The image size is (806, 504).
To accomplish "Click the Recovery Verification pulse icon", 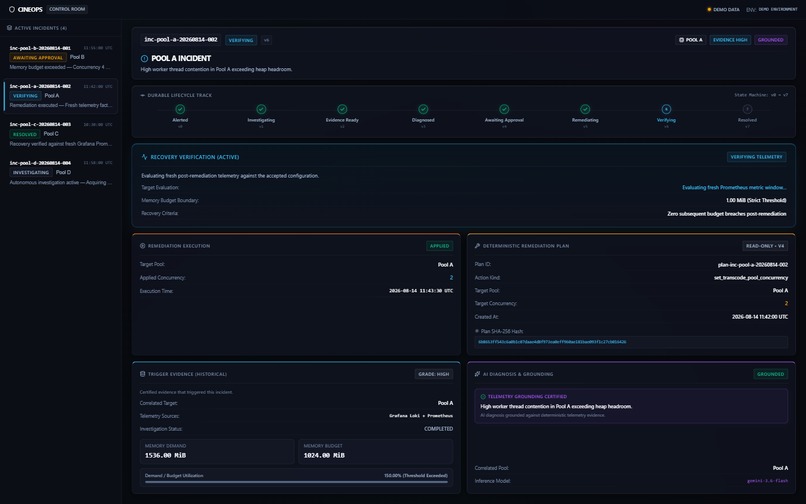I will pyautogui.click(x=144, y=157).
